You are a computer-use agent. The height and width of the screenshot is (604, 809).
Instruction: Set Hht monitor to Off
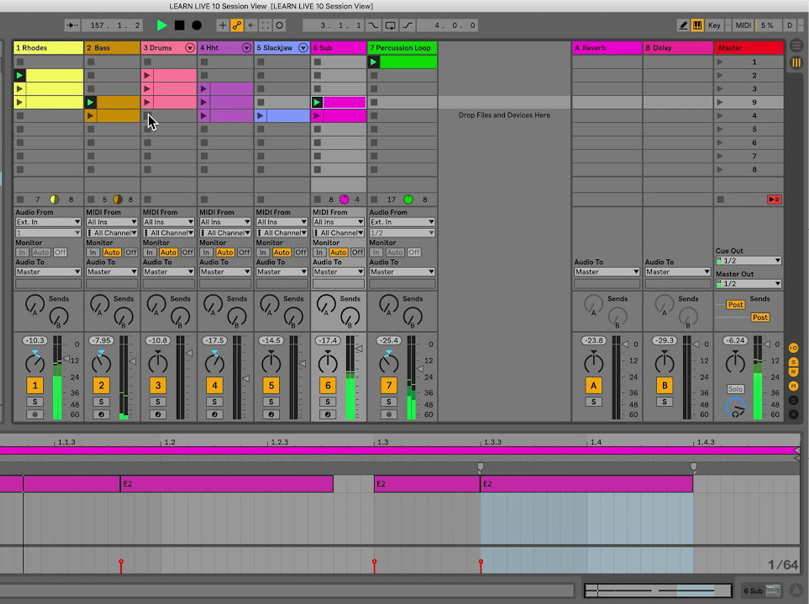click(244, 252)
